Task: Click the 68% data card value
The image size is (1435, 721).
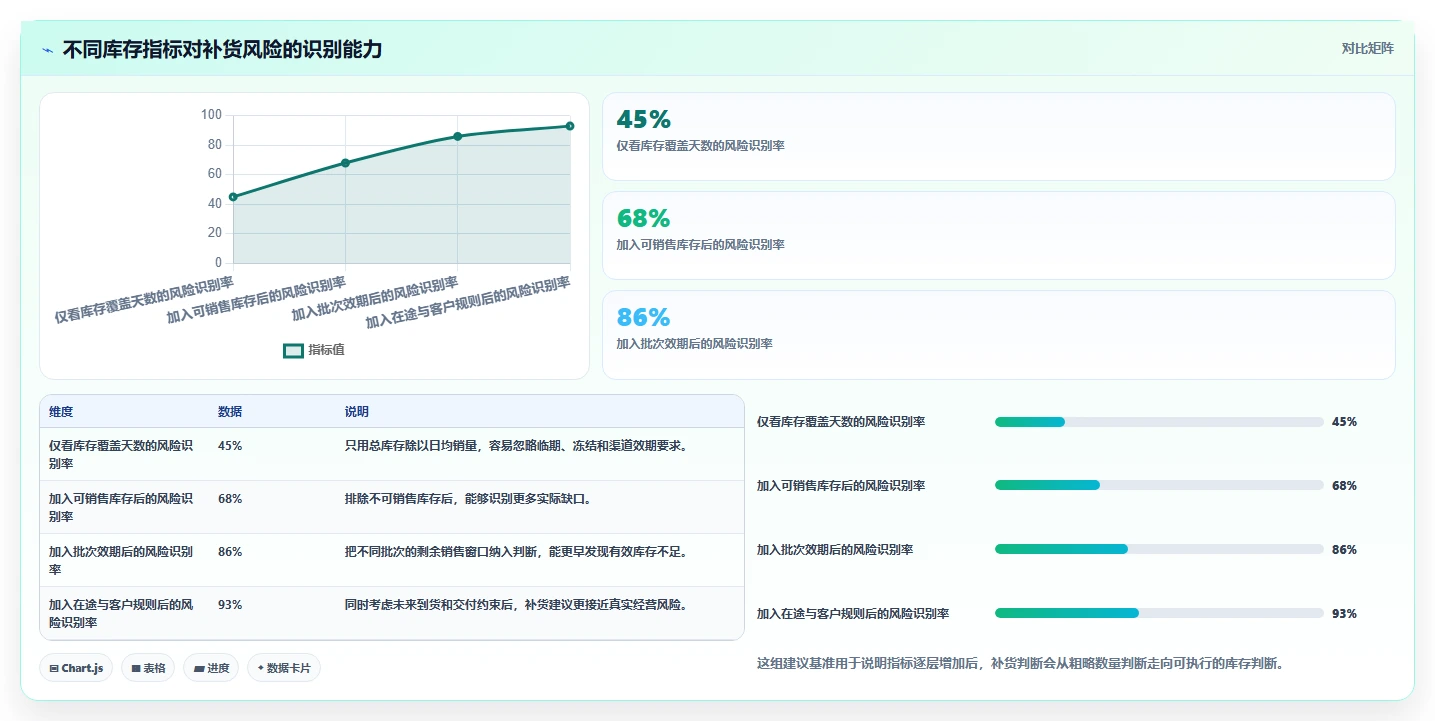Action: point(643,218)
